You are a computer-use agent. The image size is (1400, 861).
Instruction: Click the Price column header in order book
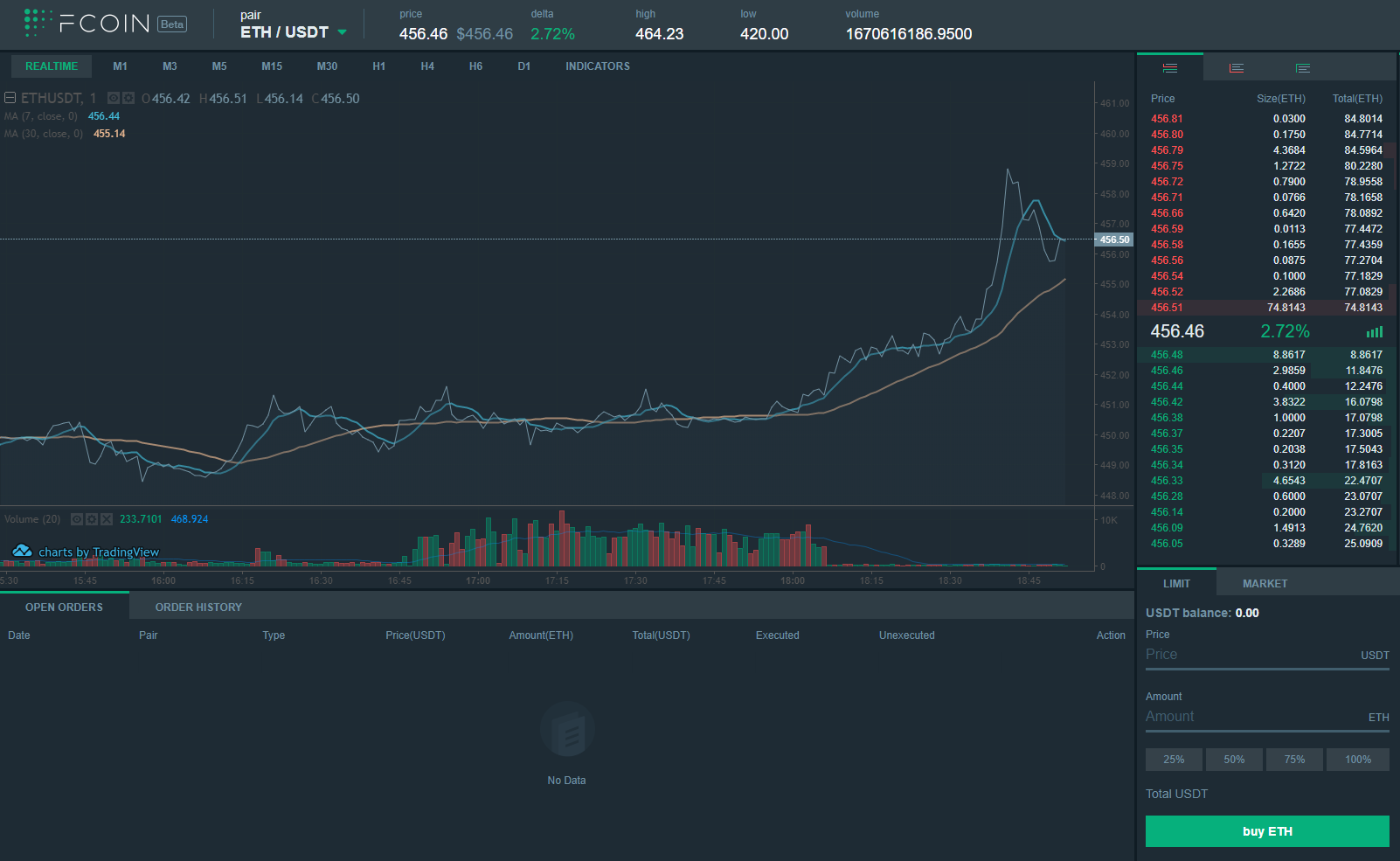pos(1162,99)
